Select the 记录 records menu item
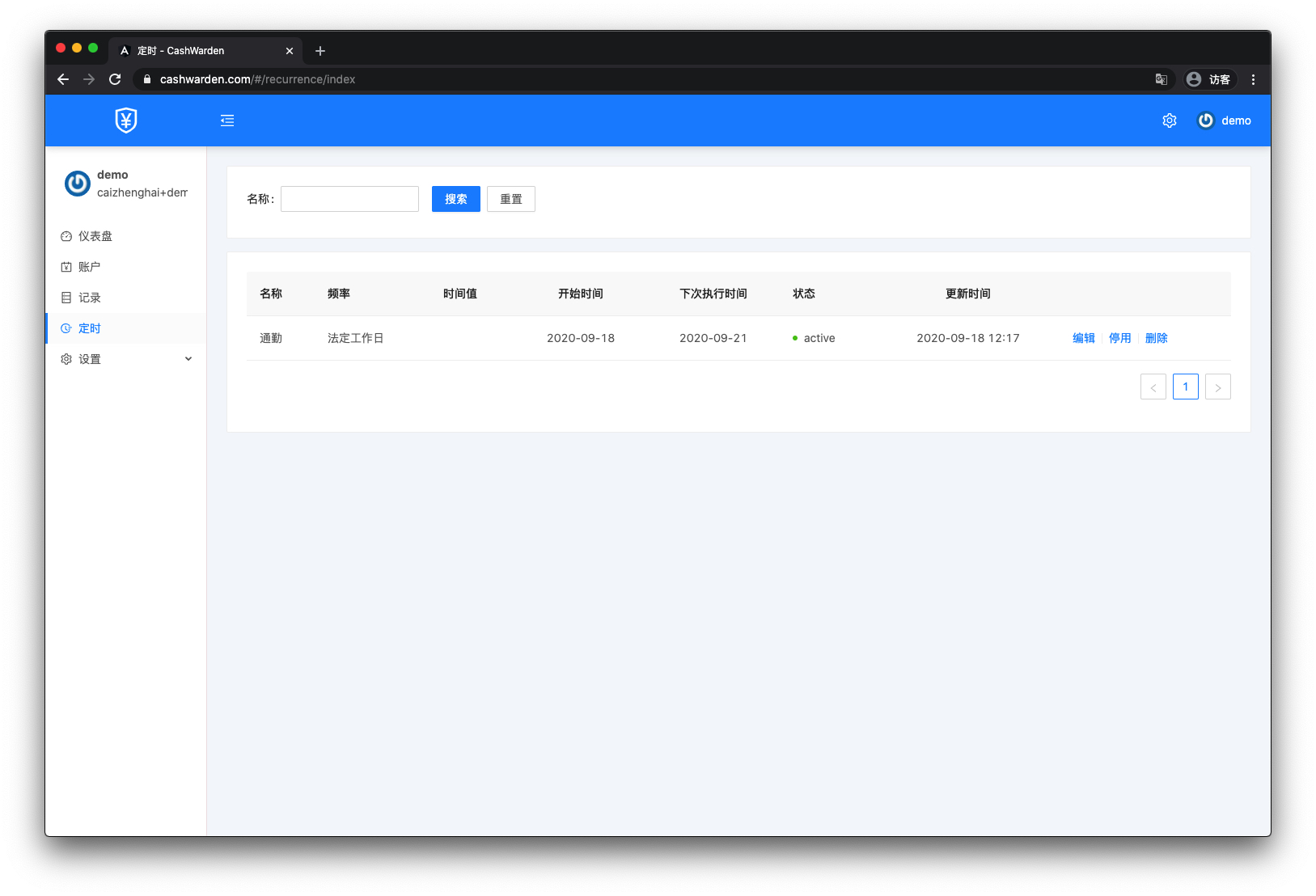This screenshot has height=896, width=1316. (x=89, y=298)
